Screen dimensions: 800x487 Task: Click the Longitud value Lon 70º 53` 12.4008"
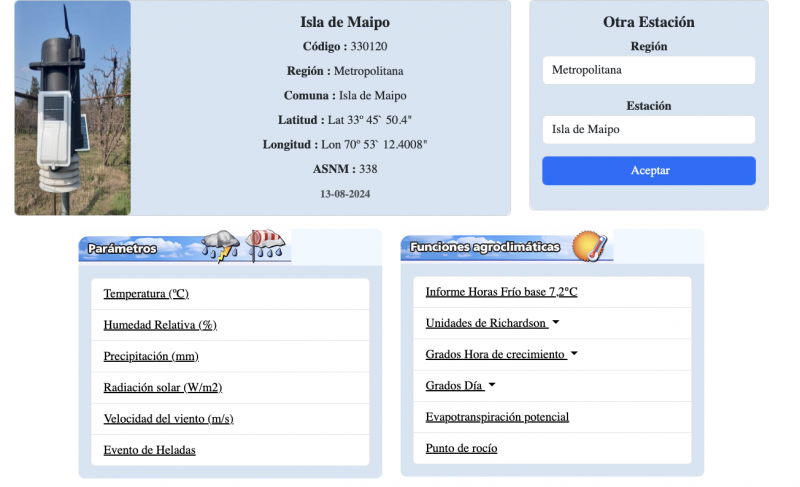(374, 144)
